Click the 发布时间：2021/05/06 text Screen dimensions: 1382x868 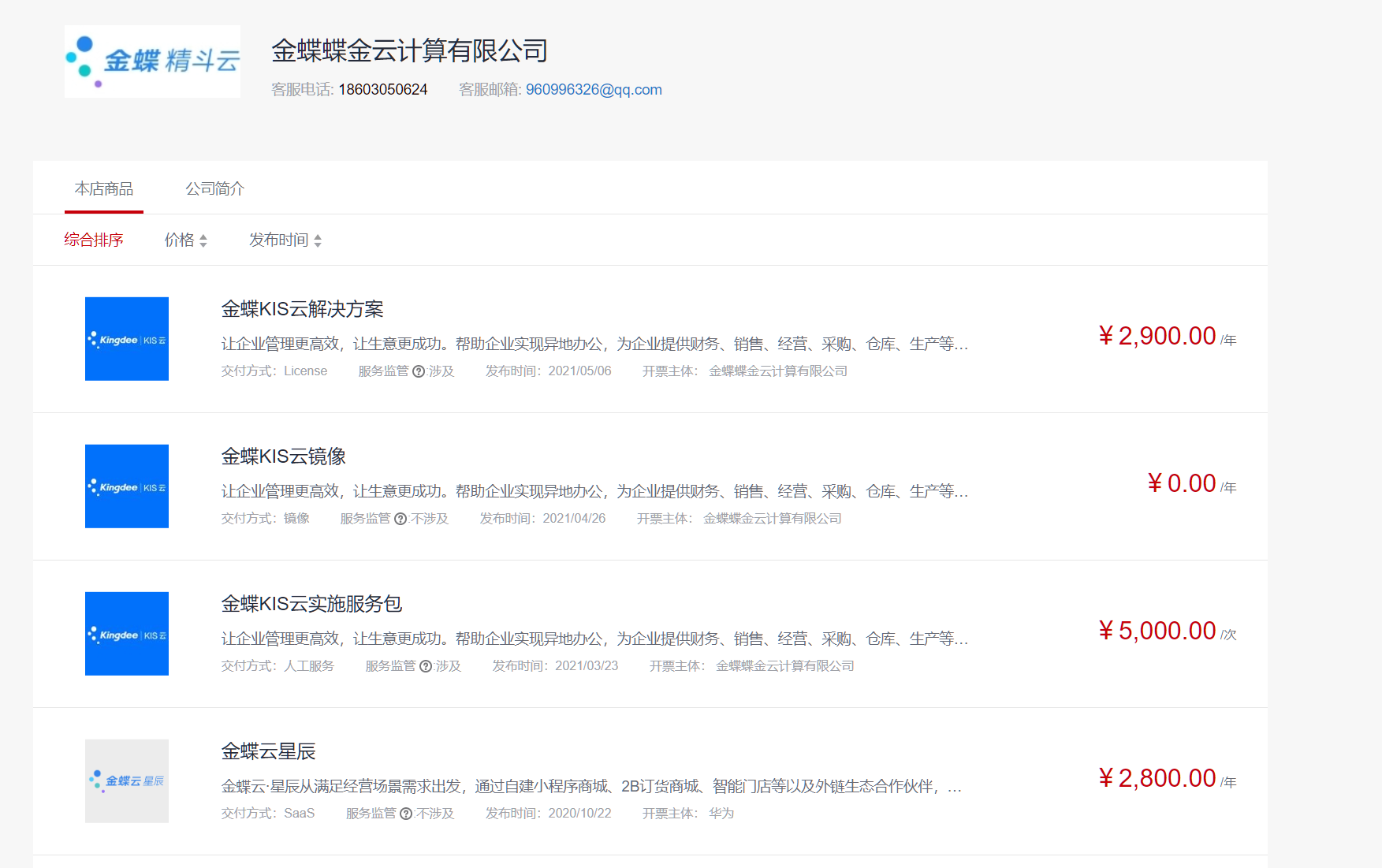click(548, 371)
